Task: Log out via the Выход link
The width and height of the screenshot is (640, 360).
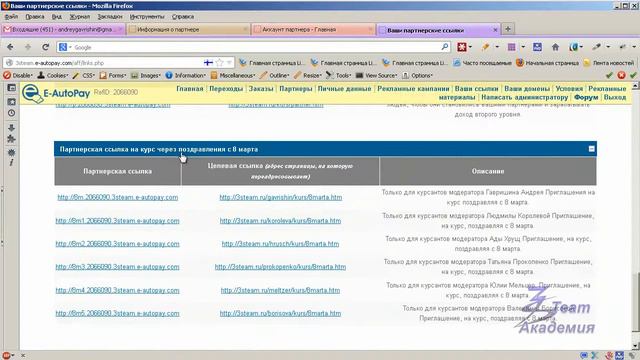Action: click(x=615, y=98)
